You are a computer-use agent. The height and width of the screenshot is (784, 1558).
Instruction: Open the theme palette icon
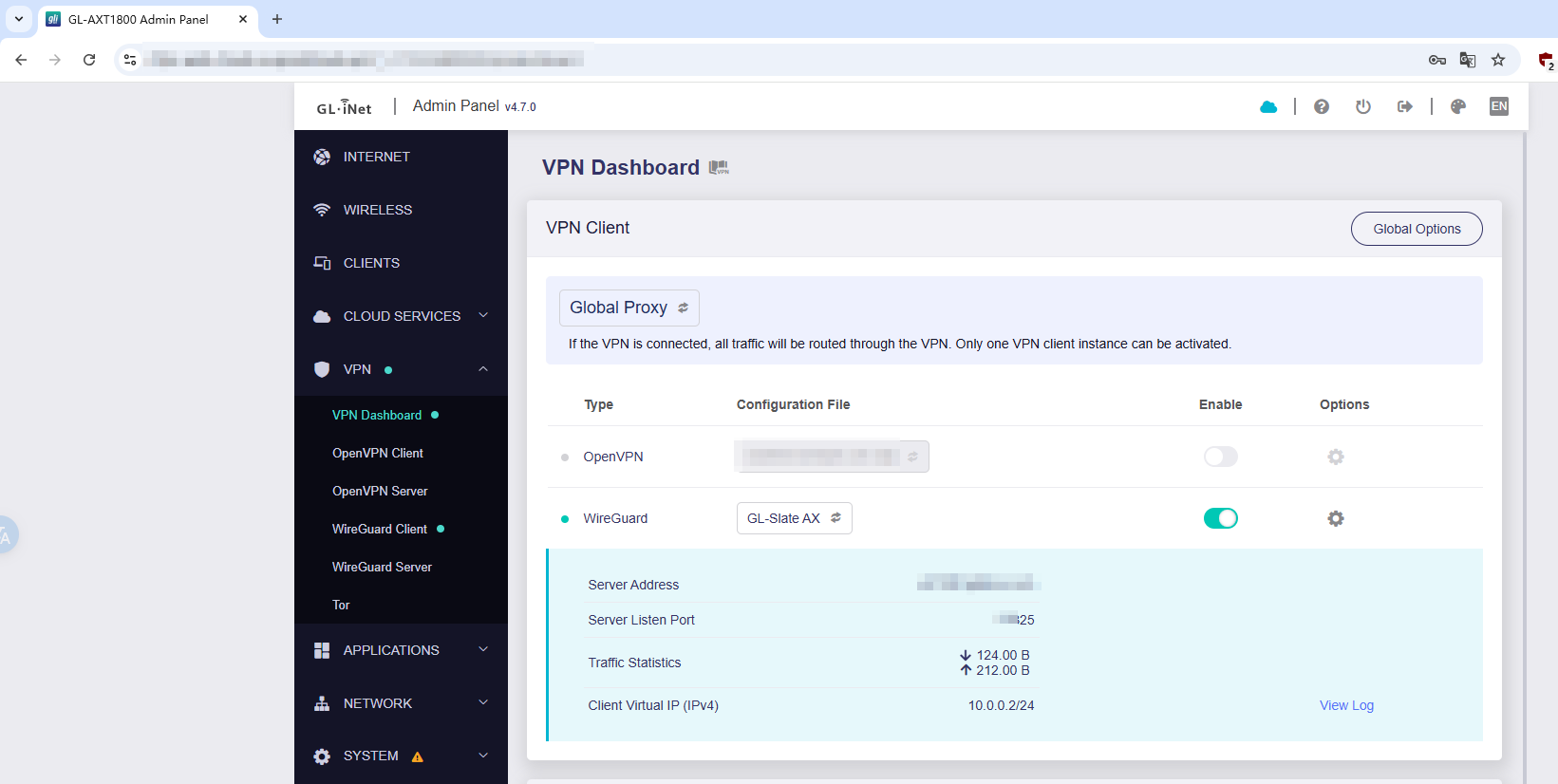tap(1458, 107)
